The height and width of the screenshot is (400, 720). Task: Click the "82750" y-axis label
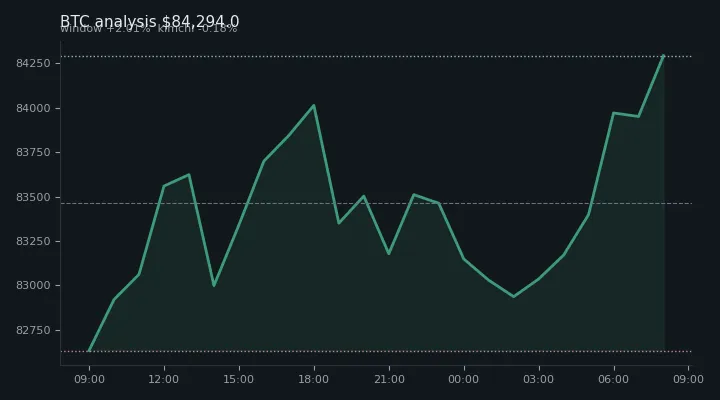[x=33, y=331]
